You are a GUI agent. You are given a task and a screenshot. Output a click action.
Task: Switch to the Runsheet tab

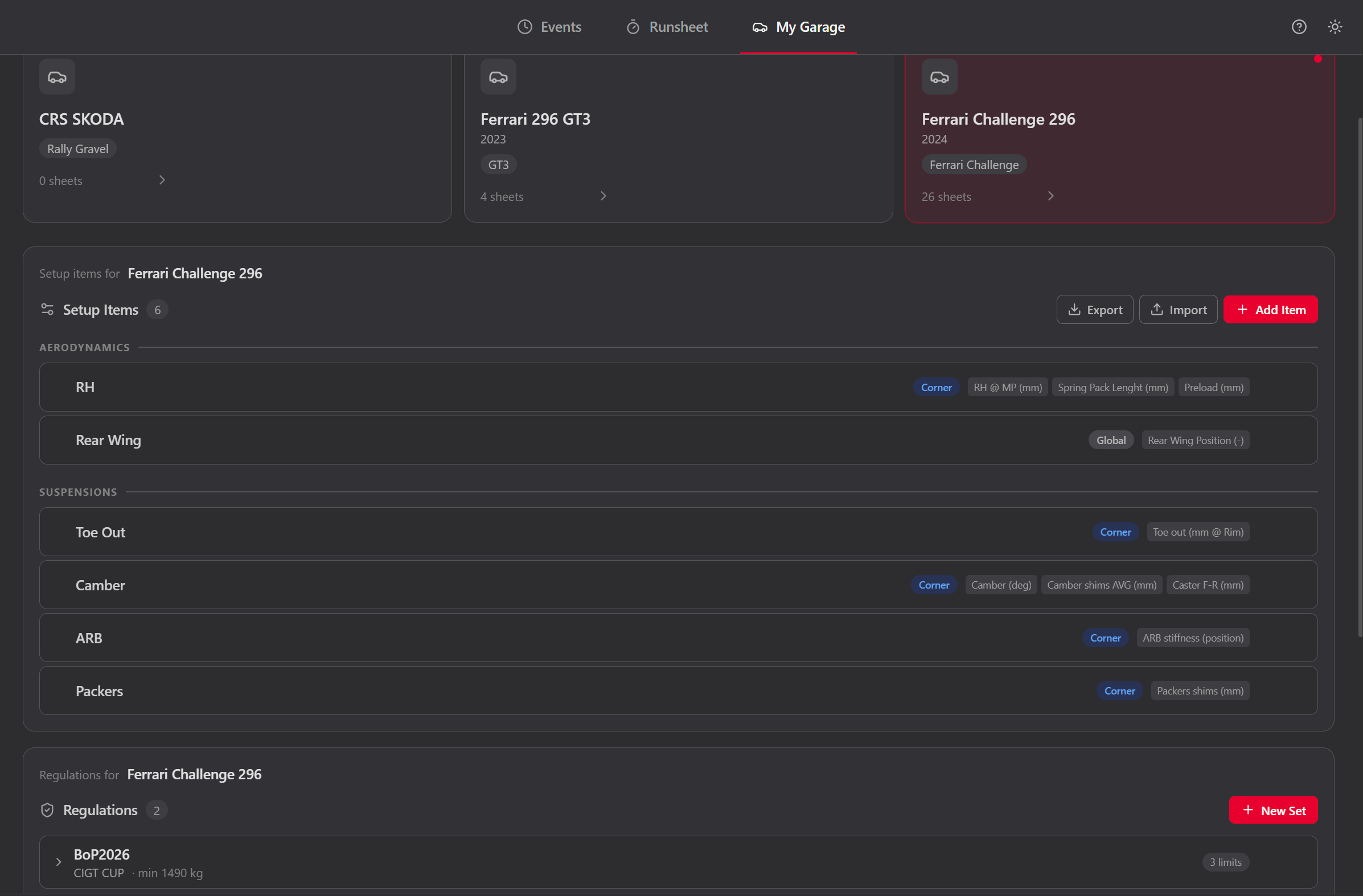(678, 26)
